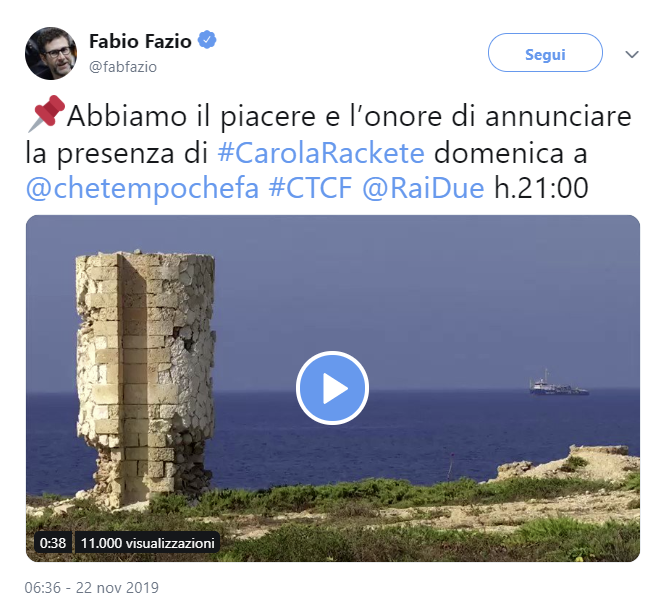Expand the tweet options chevron
672x607 pixels.
(632, 54)
